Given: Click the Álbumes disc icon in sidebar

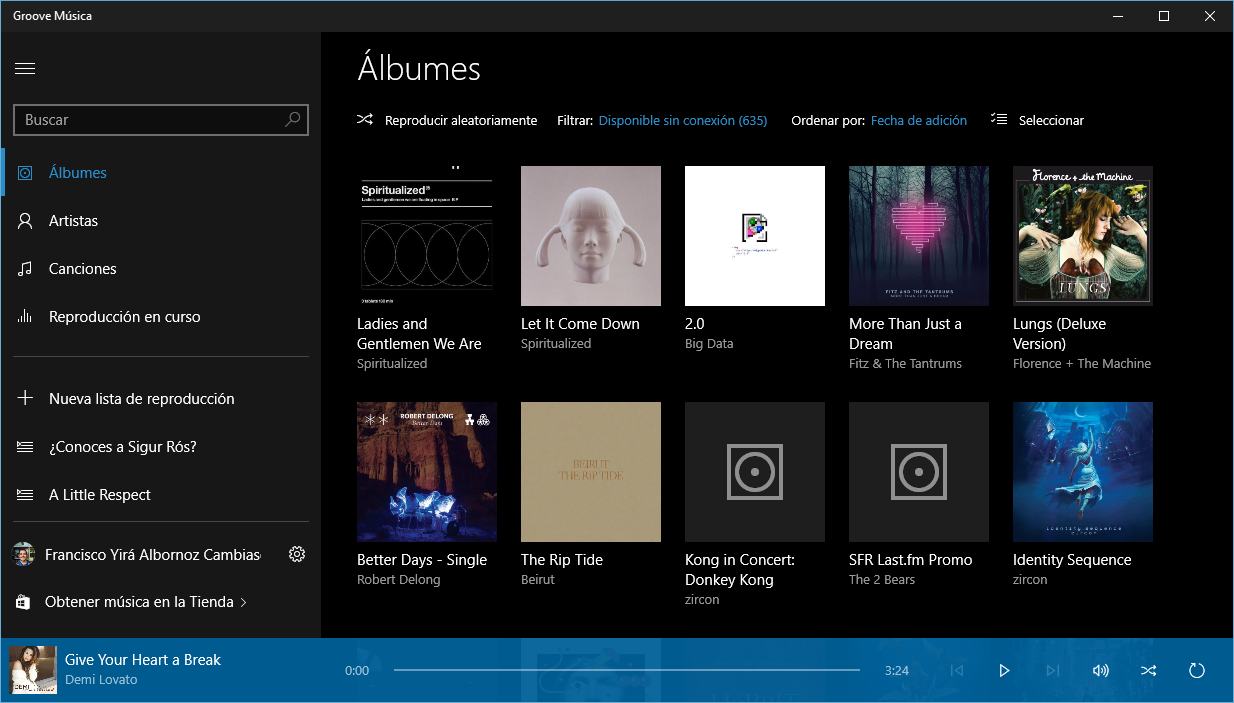Looking at the screenshot, I should tap(25, 173).
